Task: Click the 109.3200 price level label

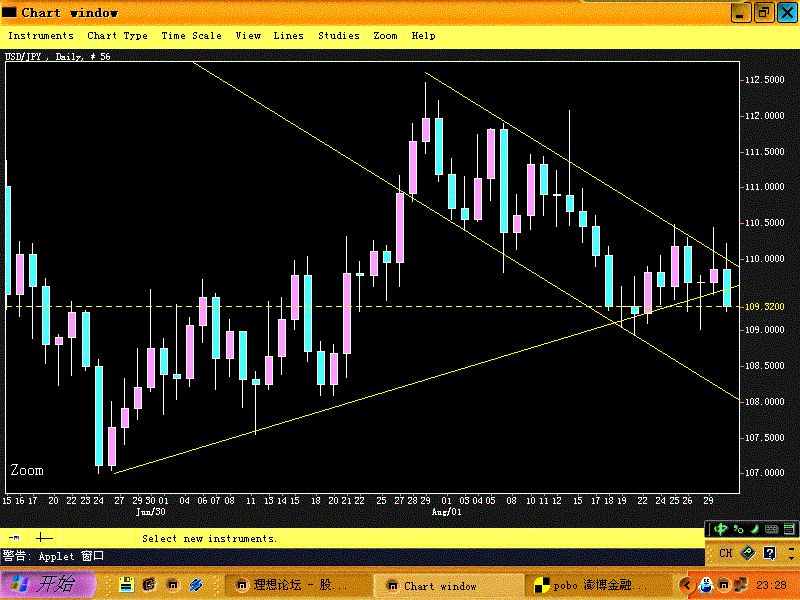Action: tap(765, 307)
